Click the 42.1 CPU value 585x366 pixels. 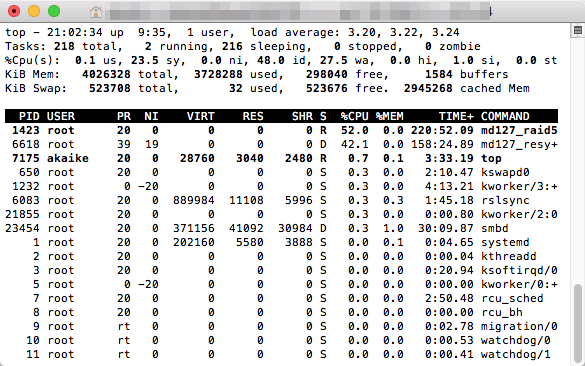[354, 144]
